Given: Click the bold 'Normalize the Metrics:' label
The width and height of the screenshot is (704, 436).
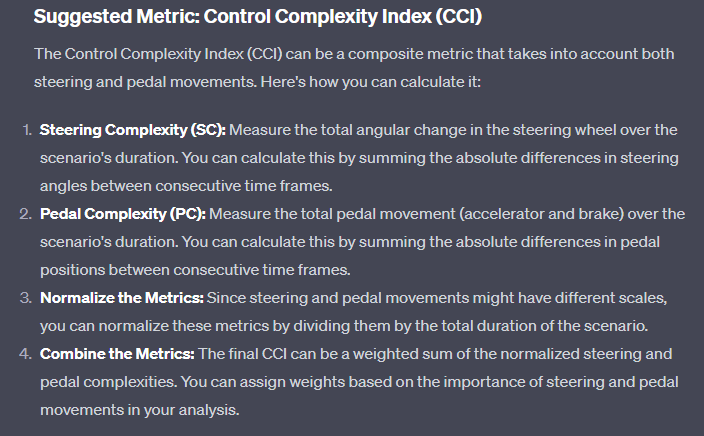Looking at the screenshot, I should 122,298.
